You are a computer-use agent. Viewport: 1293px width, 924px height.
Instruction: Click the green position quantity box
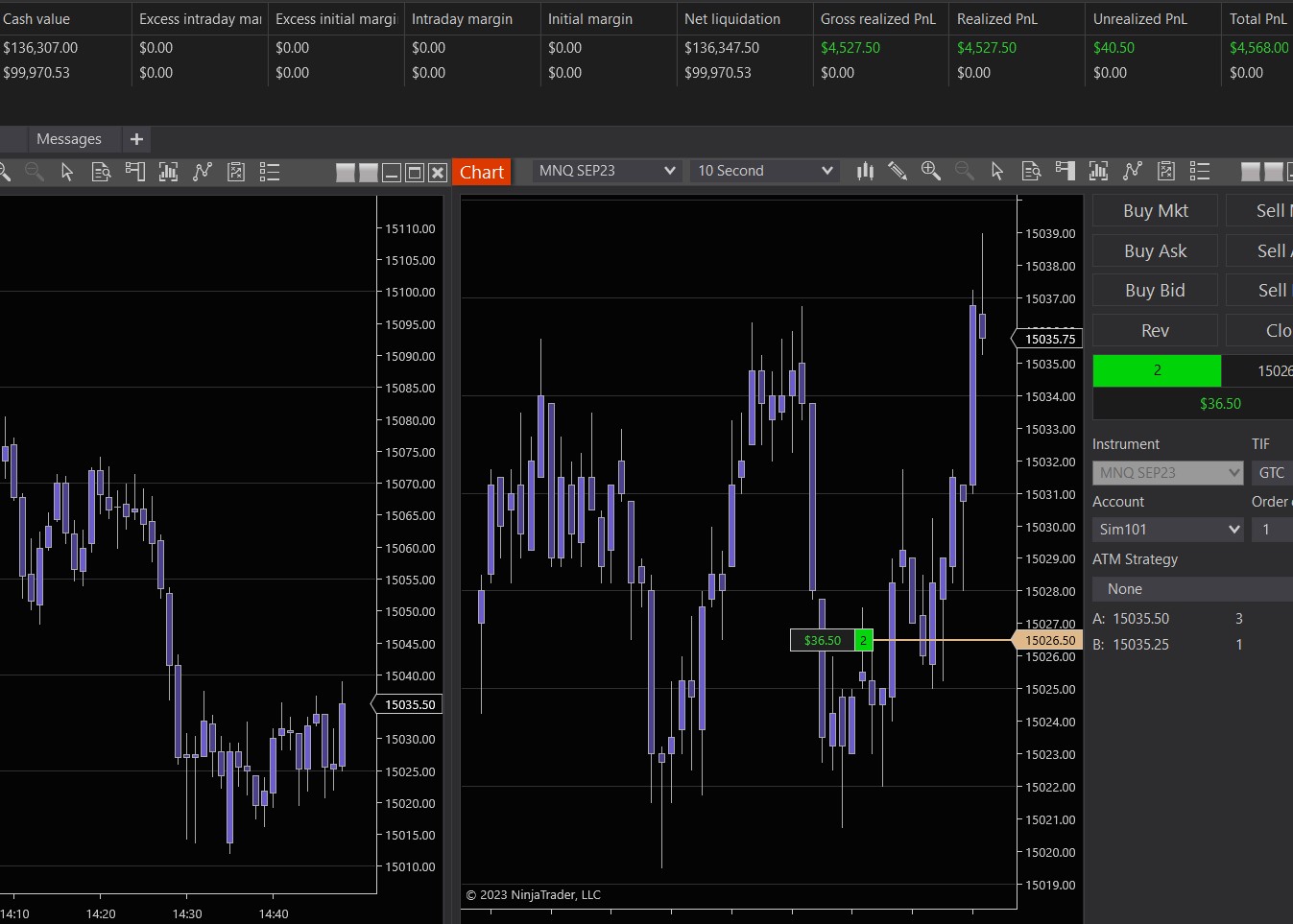[1157, 370]
